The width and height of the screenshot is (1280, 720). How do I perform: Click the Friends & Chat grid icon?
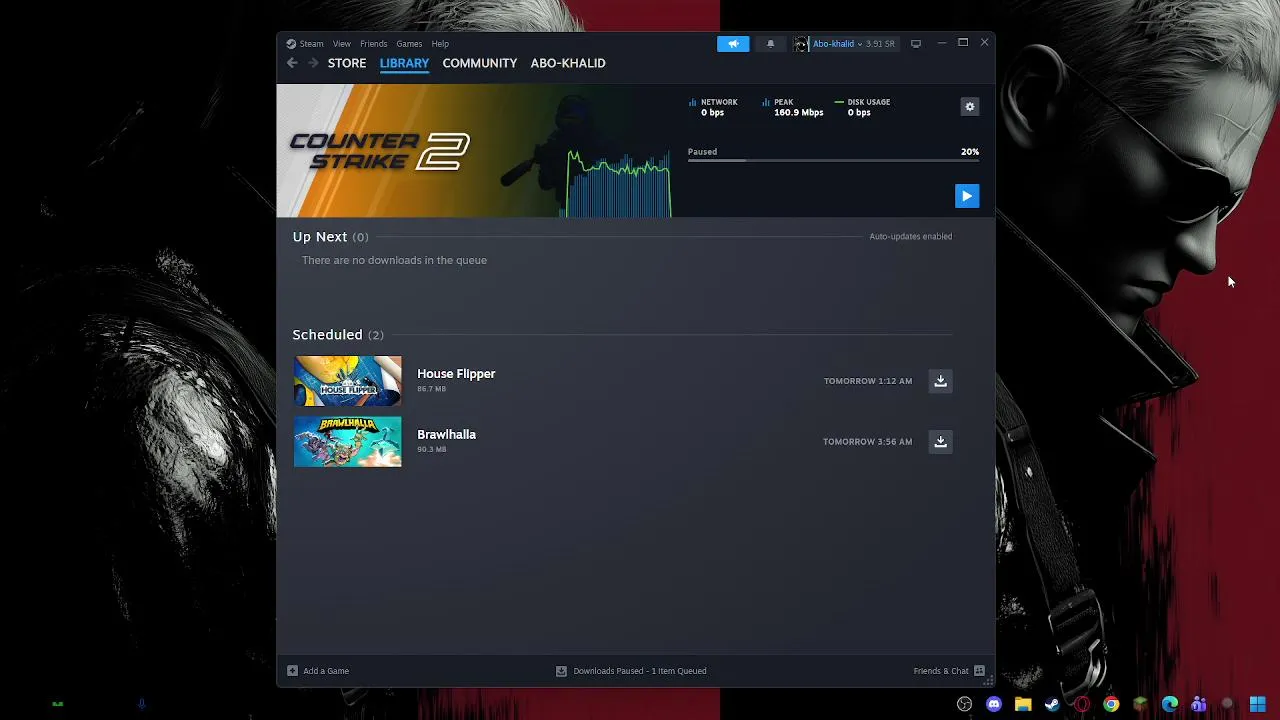[979, 671]
